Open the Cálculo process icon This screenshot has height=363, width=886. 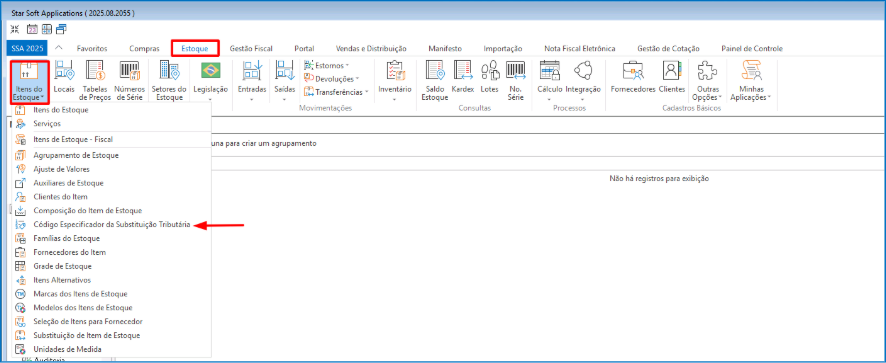(549, 81)
